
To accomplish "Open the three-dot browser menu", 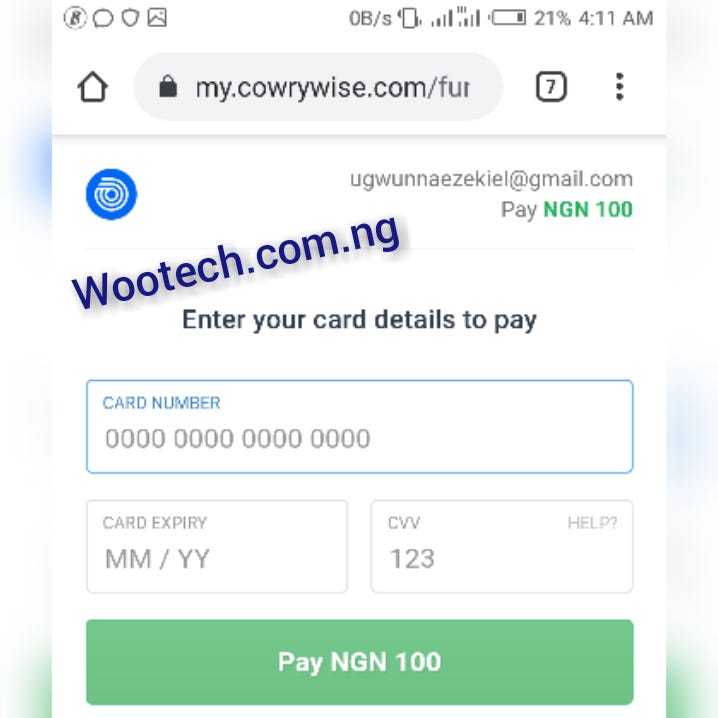I will point(619,86).
